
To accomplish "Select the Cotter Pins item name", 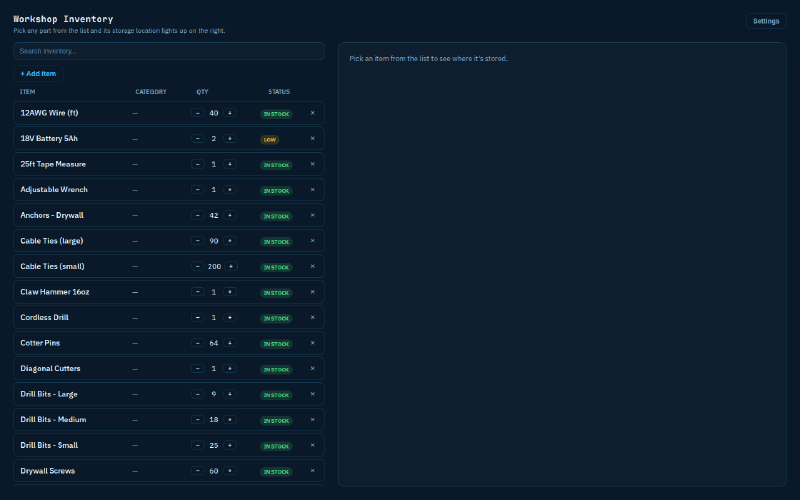I will (x=40, y=343).
